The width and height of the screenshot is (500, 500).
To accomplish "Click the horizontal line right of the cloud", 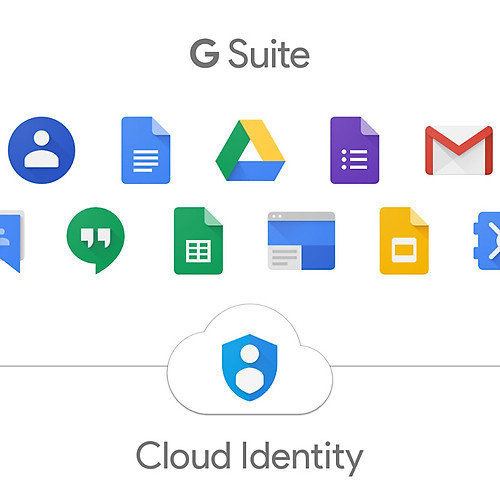I will click(415, 366).
